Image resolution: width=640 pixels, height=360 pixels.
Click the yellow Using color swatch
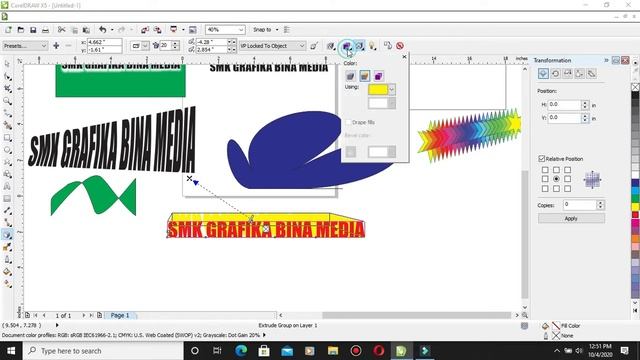[x=378, y=89]
